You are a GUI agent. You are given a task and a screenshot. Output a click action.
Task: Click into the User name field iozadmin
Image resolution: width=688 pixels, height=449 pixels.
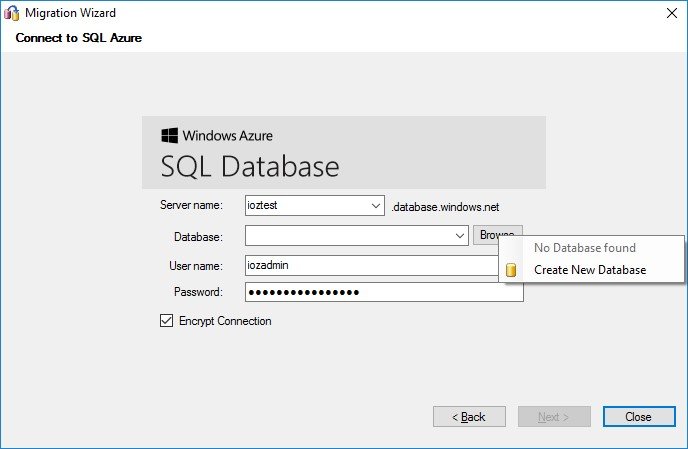coord(371,266)
